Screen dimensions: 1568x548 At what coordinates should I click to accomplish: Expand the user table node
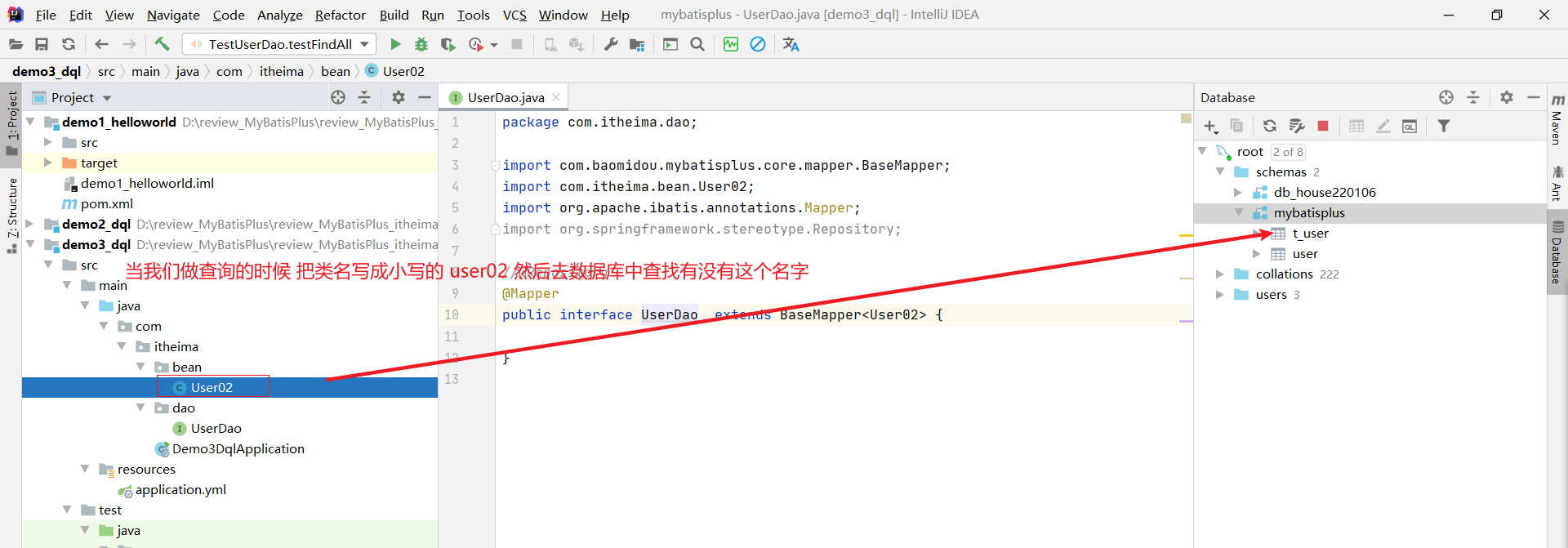pos(1257,253)
